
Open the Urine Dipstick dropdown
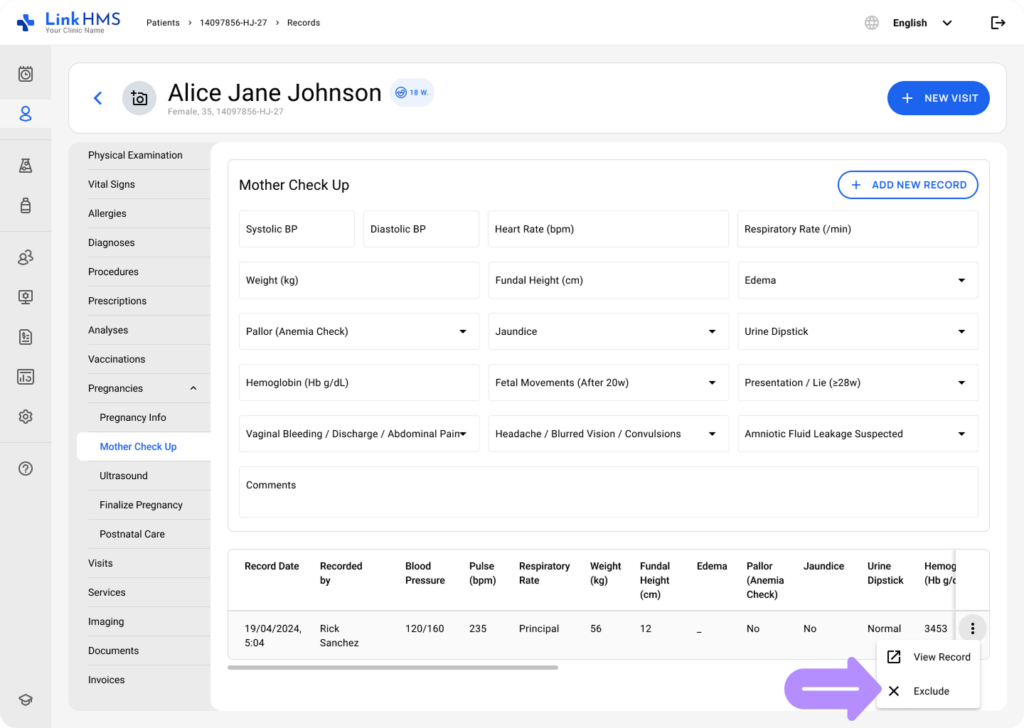click(857, 332)
